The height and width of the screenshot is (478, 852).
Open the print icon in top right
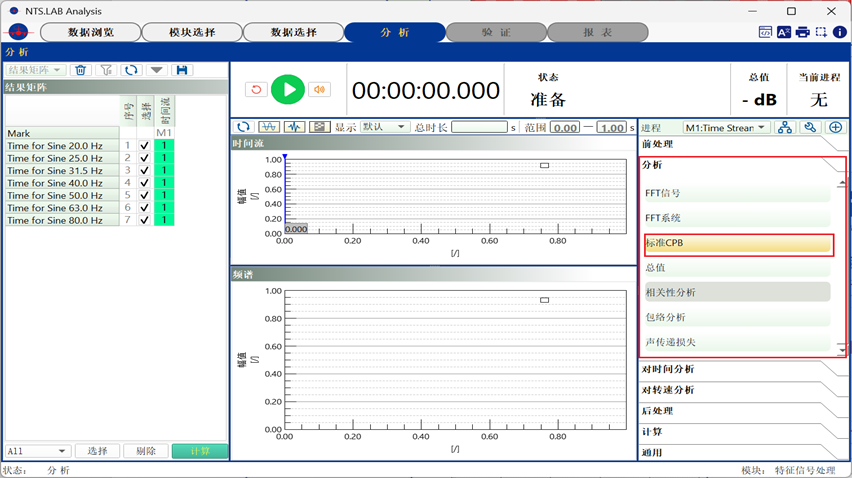[802, 32]
